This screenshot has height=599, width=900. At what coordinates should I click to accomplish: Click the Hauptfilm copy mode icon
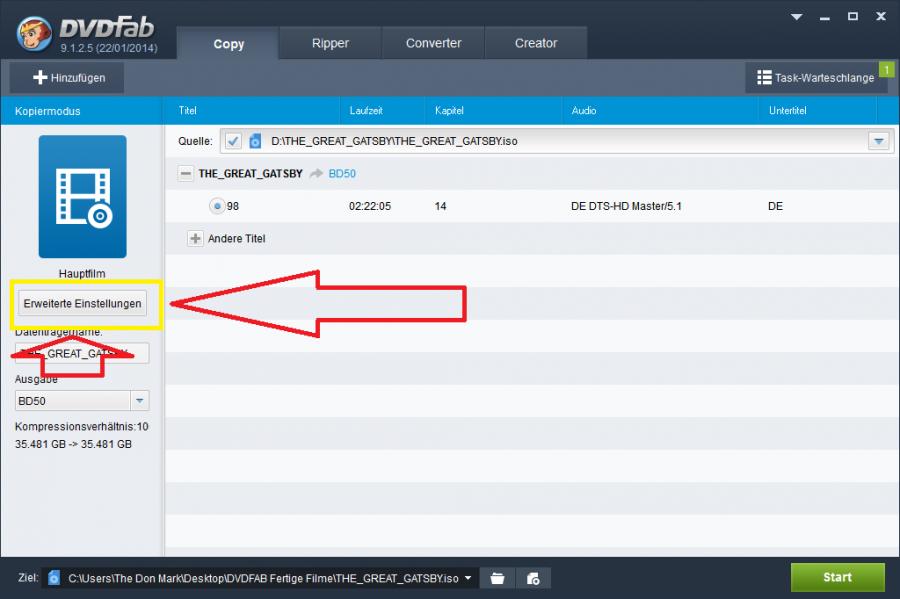coord(82,197)
